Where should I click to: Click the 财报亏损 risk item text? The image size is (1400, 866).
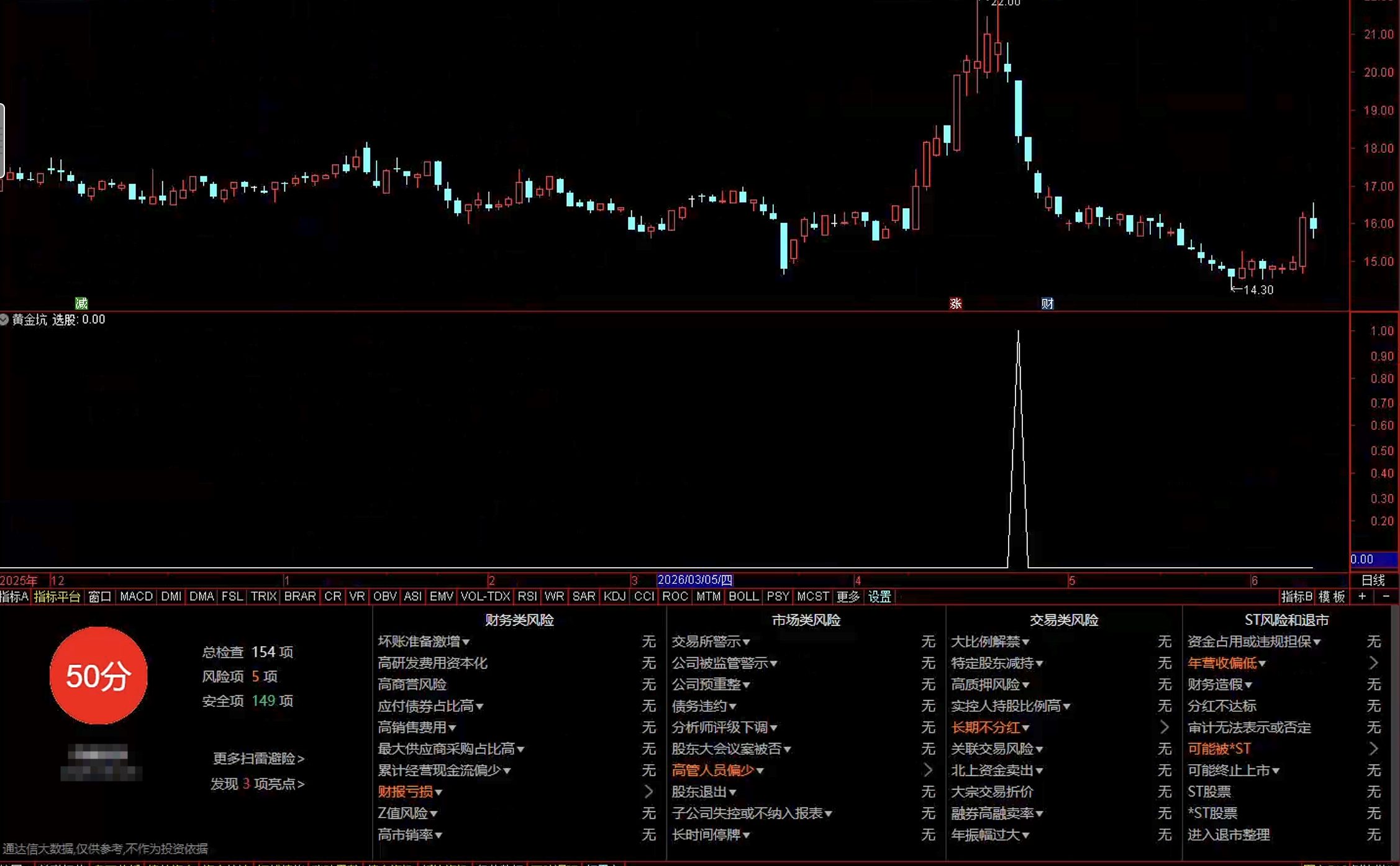(x=406, y=791)
